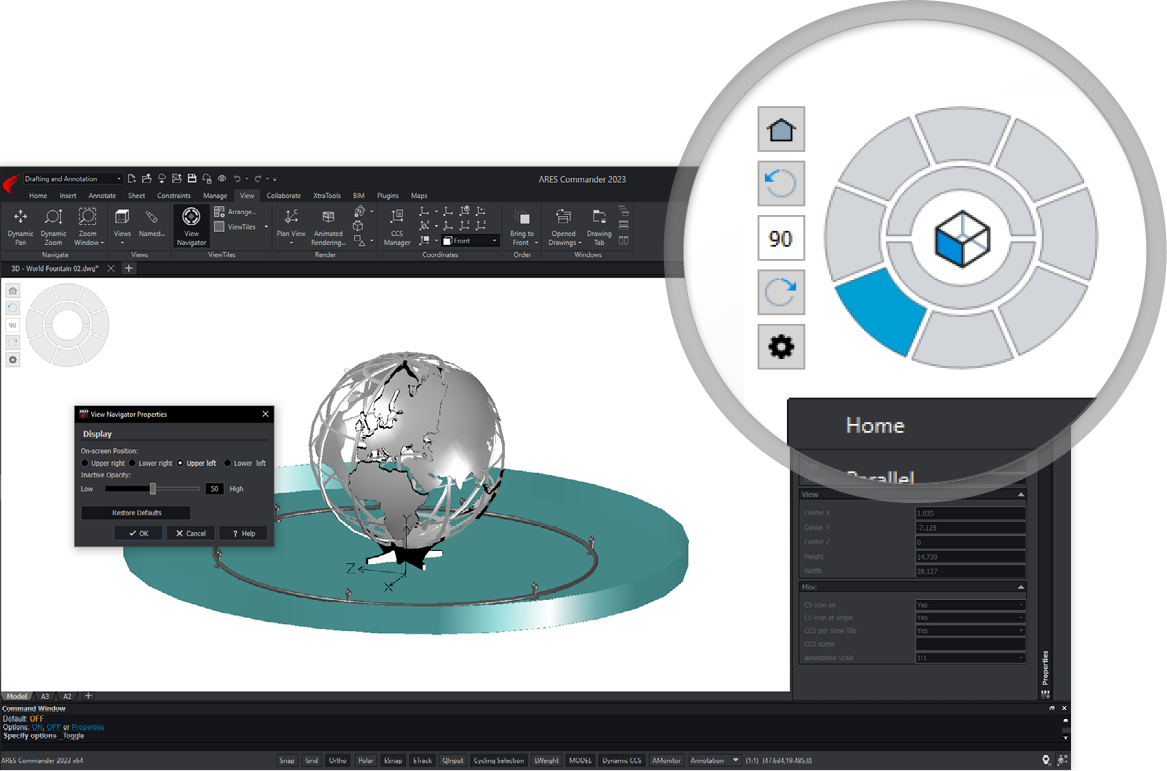Click the opacity value field showing 50
The width and height of the screenshot is (1167, 771).
(x=214, y=489)
